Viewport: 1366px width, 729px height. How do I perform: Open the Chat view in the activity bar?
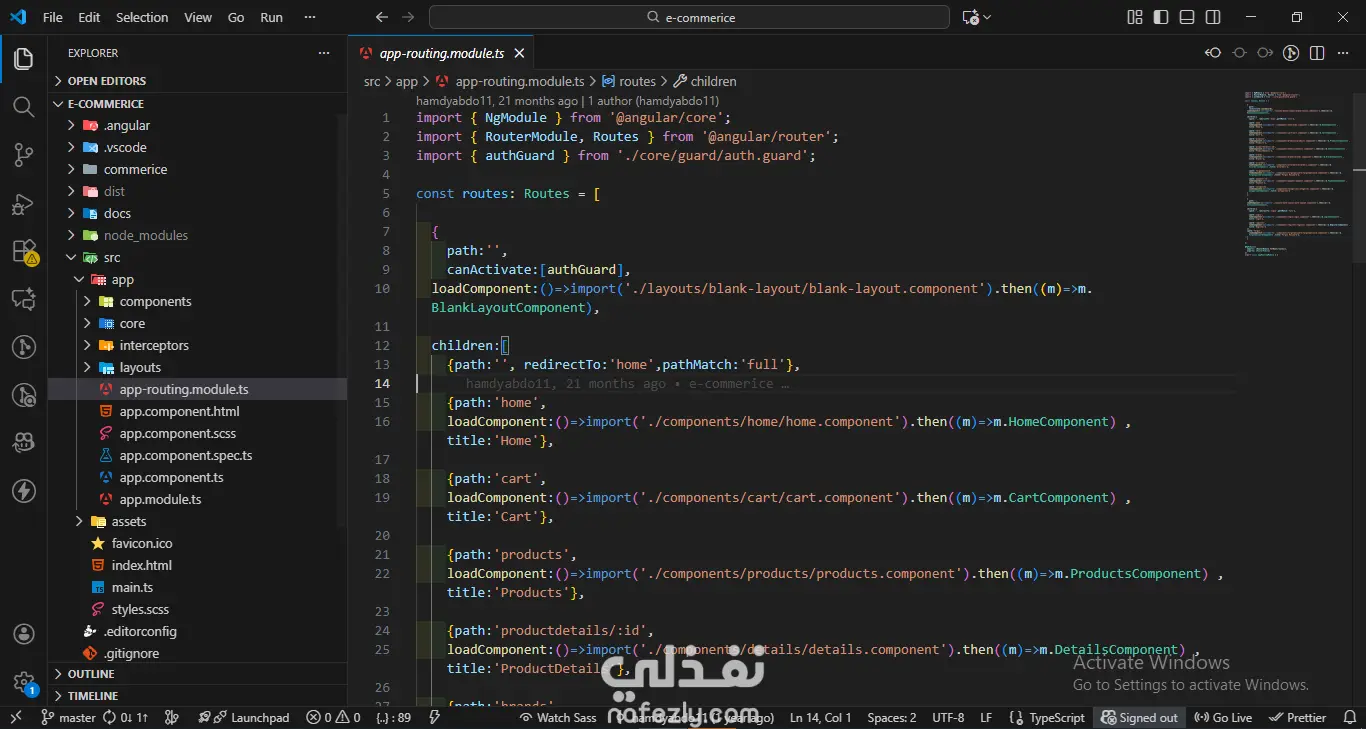[23, 299]
